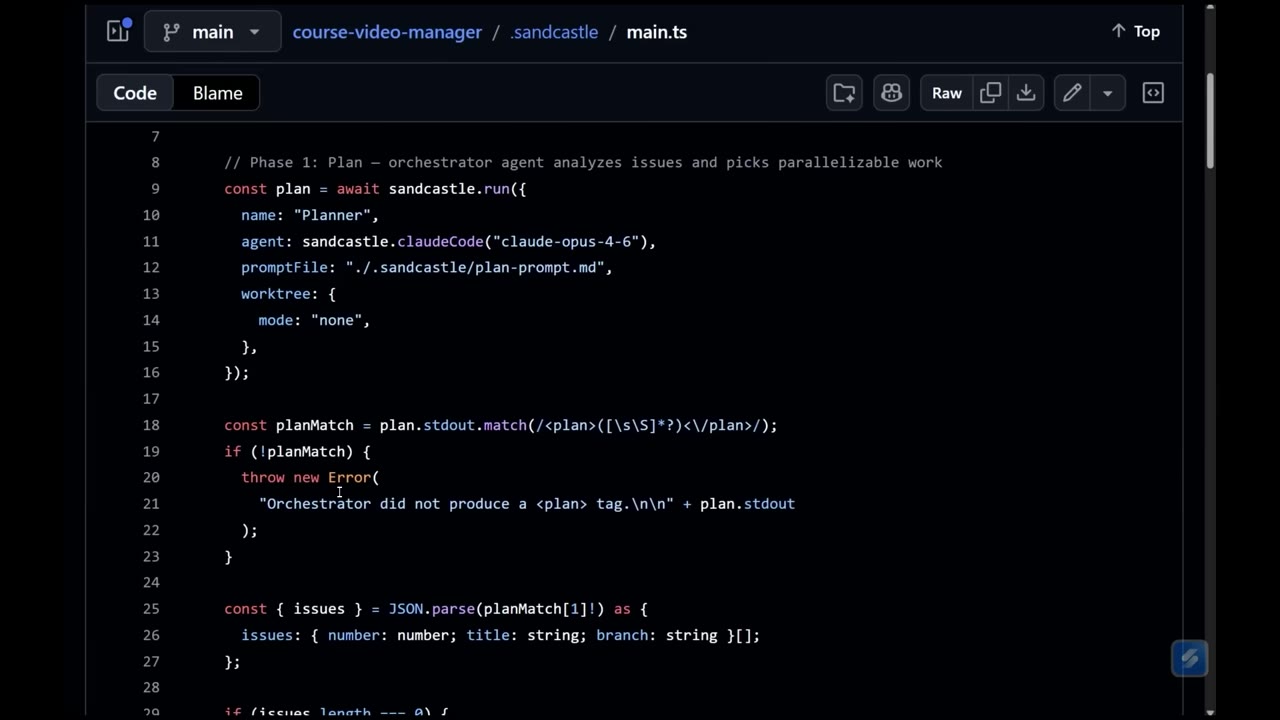Open the main branch selector dropdown
The width and height of the screenshot is (1280, 720).
[x=212, y=32]
